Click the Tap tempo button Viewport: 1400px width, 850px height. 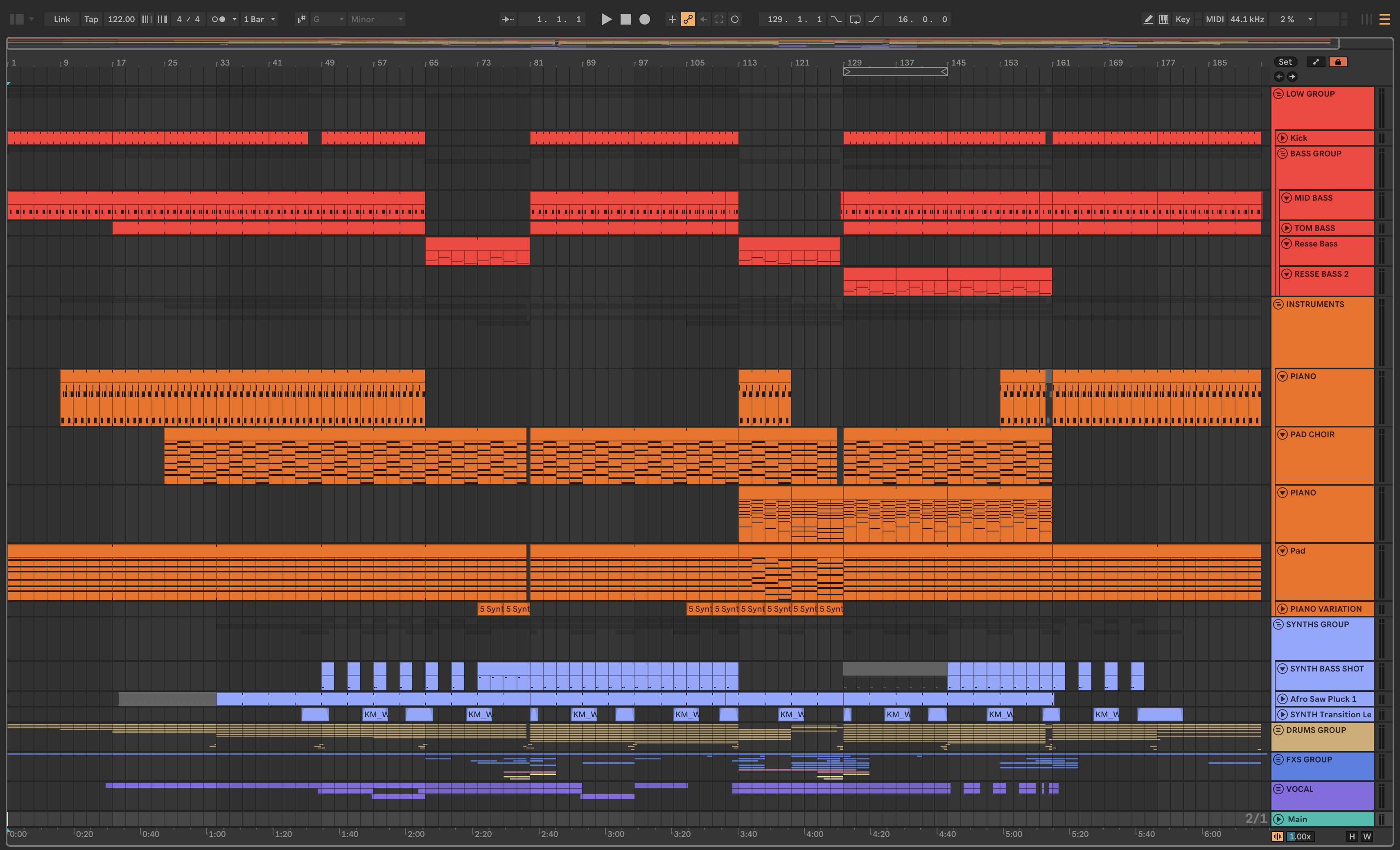[x=91, y=19]
